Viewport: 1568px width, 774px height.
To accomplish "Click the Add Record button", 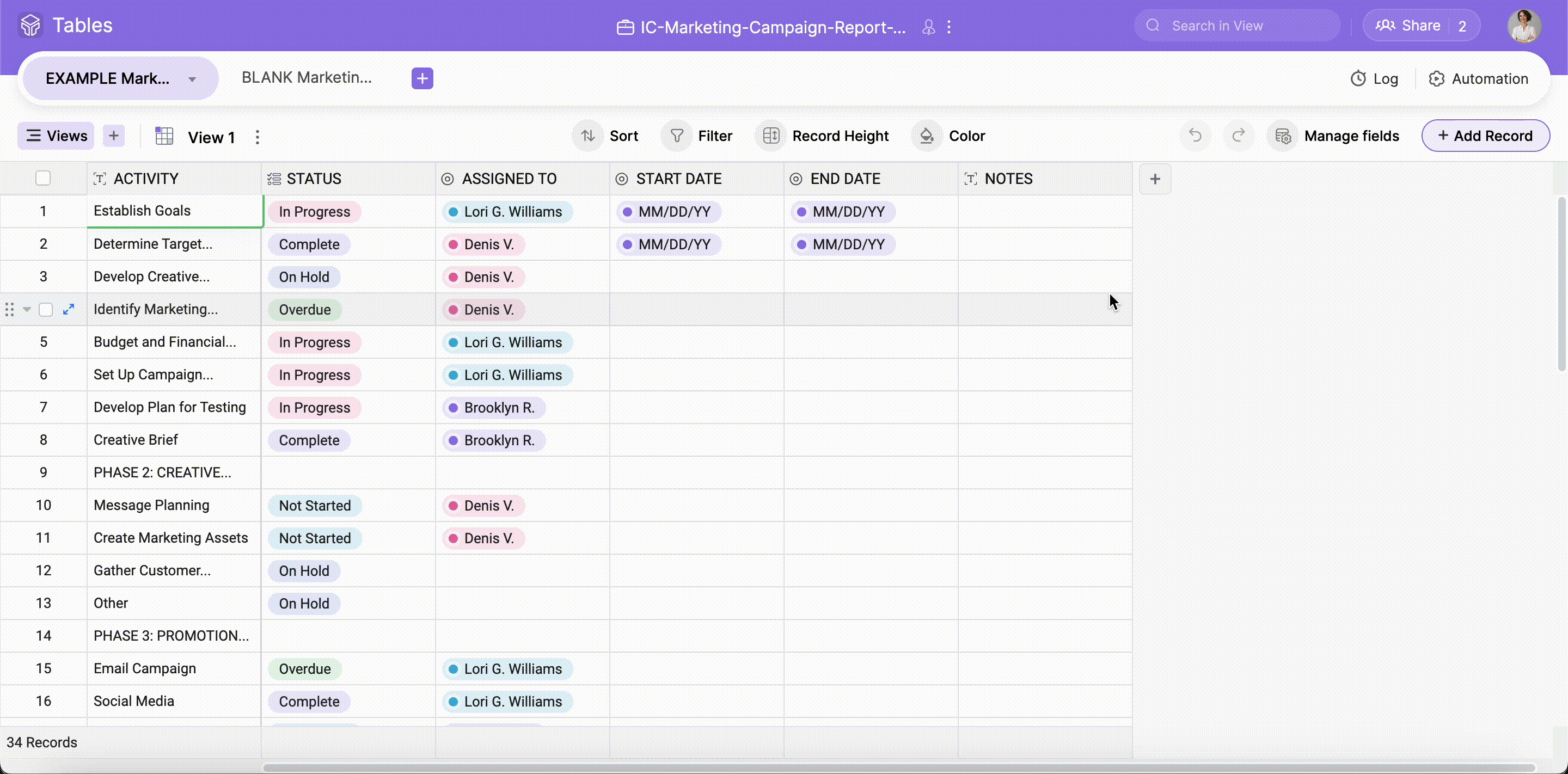I will pos(1485,136).
